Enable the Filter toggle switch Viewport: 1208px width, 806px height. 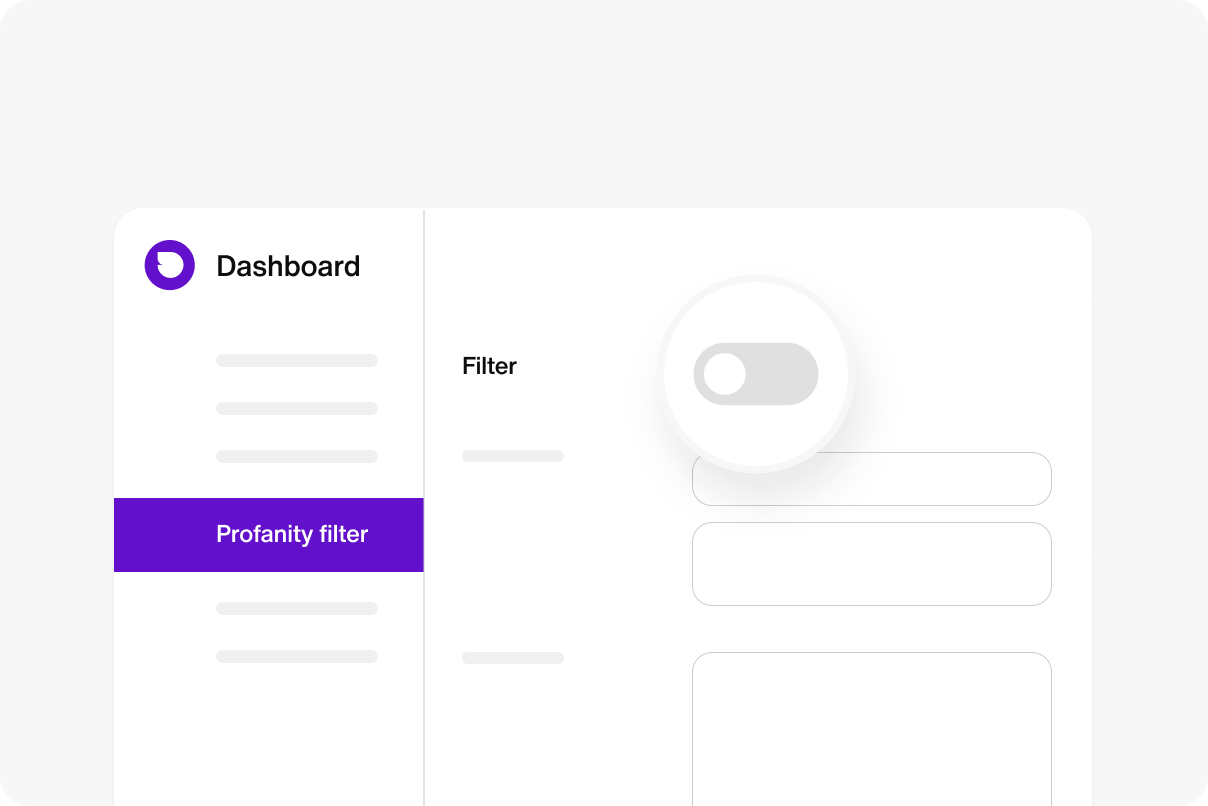point(756,374)
